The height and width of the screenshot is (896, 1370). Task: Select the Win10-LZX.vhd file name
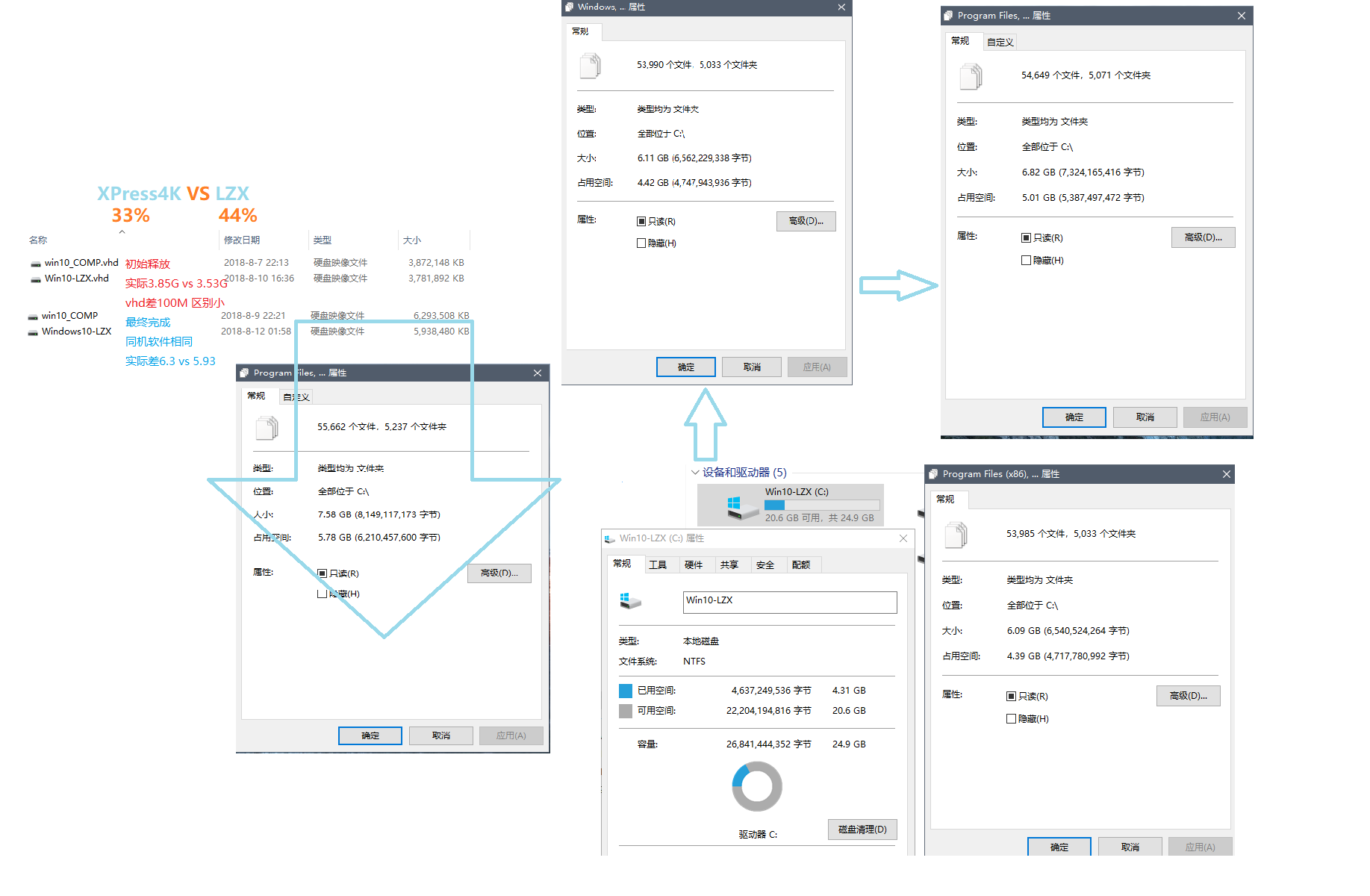[x=77, y=279]
